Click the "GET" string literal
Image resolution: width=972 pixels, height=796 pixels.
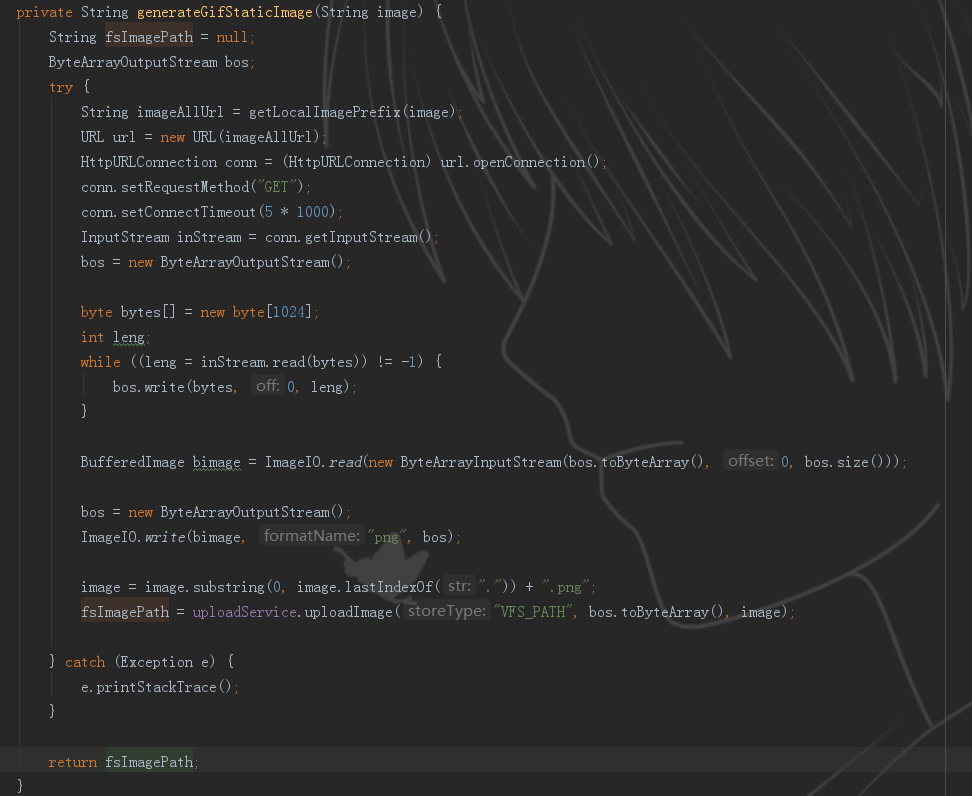276,187
